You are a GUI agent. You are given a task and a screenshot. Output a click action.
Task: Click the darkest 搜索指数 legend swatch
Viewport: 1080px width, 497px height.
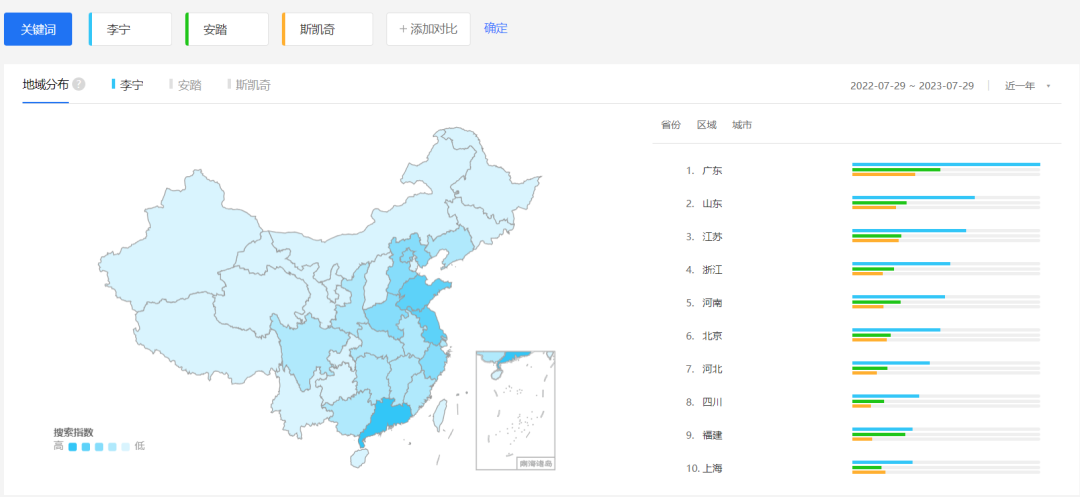[x=73, y=447]
